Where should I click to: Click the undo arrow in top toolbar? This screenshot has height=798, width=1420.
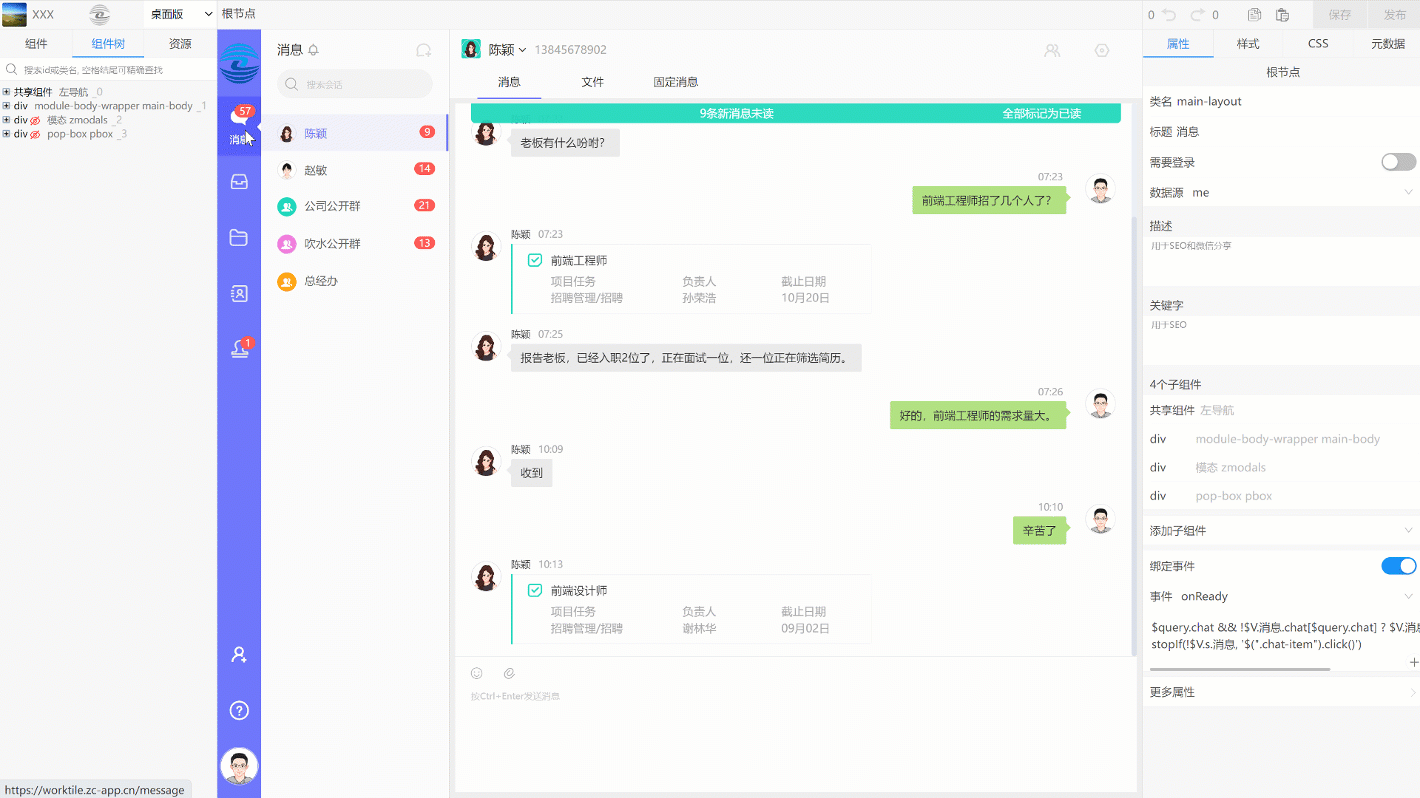coord(1169,15)
